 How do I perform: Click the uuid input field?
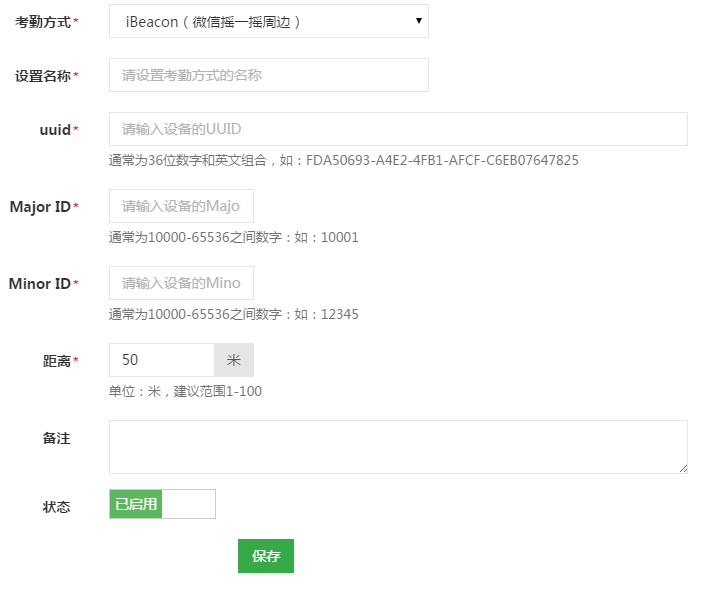398,129
